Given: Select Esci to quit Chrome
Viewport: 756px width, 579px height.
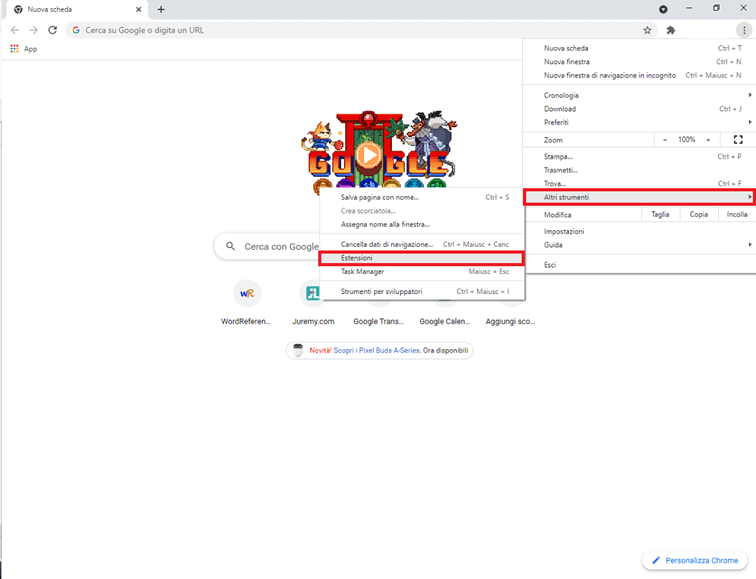Looking at the screenshot, I should [x=640, y=265].
